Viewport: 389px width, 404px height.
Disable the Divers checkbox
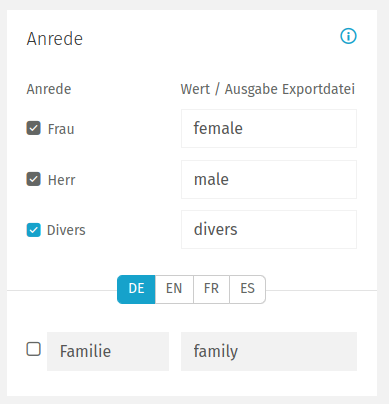[34, 230]
